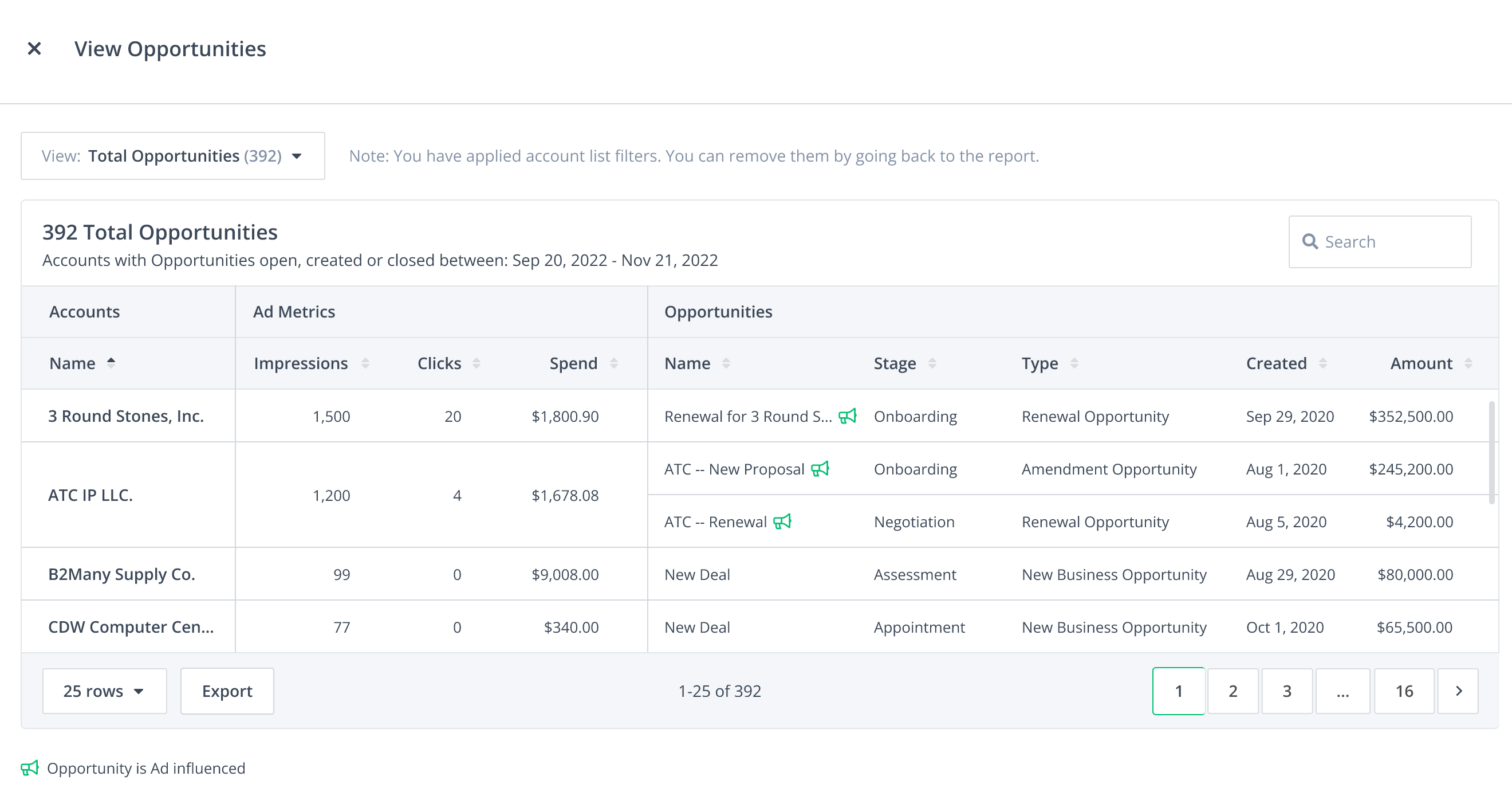Toggle sort on Created column

[x=1322, y=363]
